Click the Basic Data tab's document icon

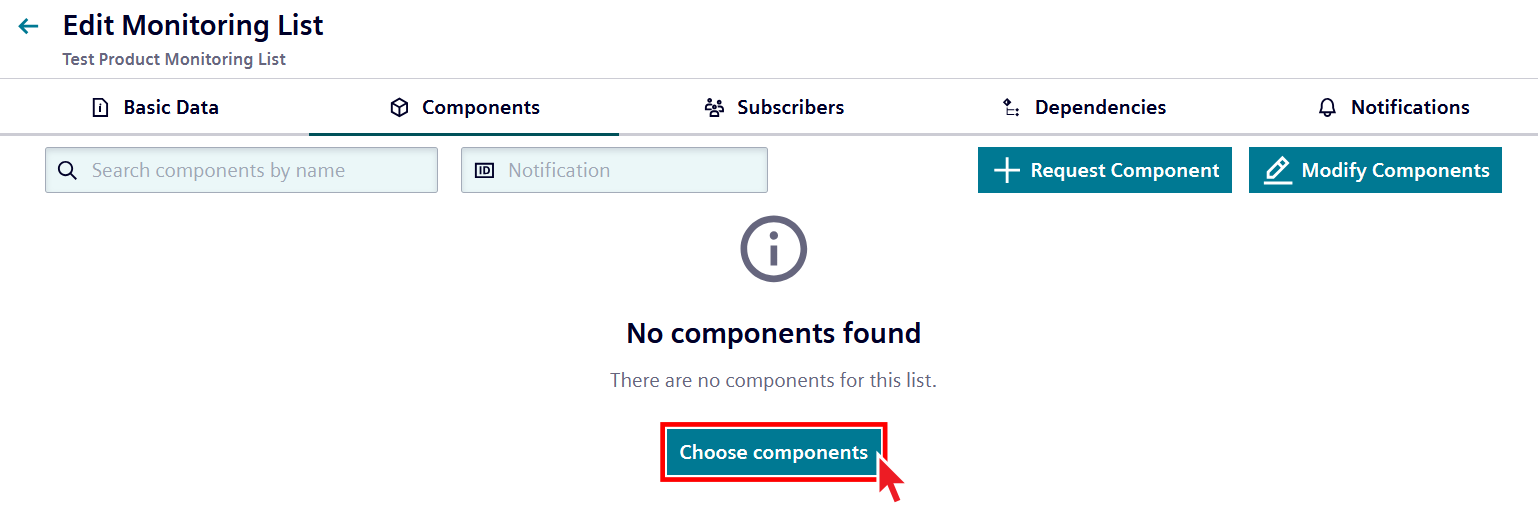click(x=100, y=108)
